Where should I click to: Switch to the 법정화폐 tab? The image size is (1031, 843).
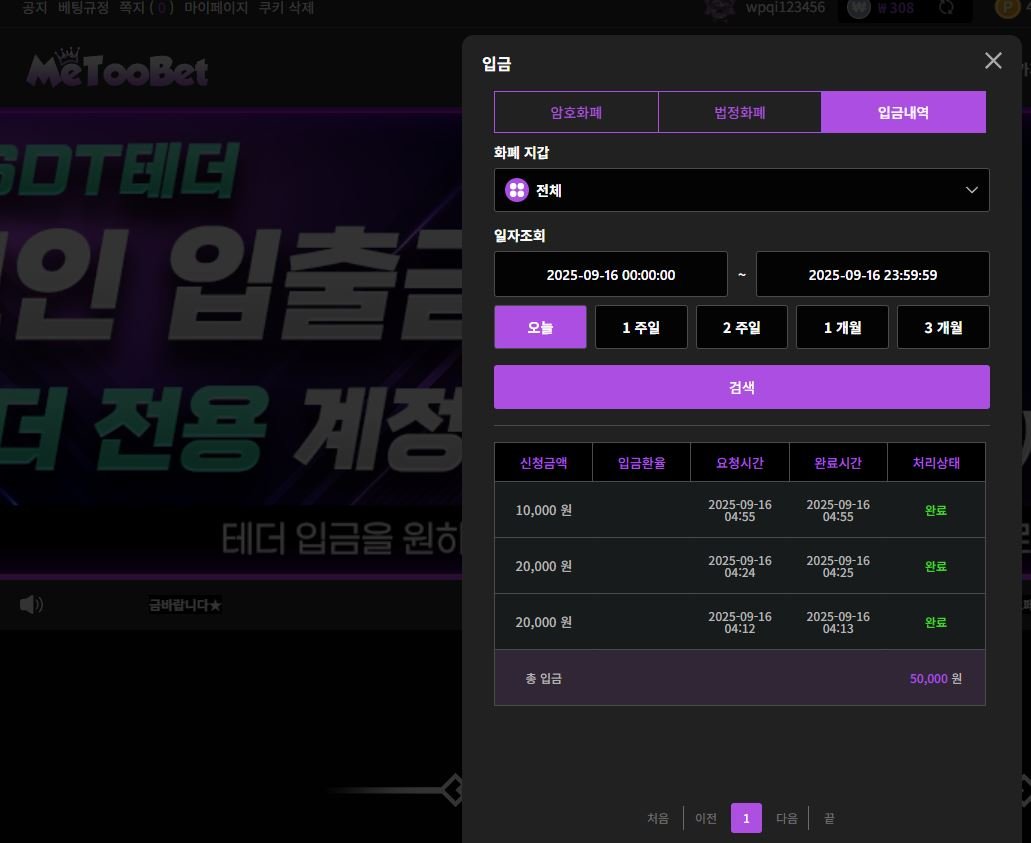tap(740, 112)
